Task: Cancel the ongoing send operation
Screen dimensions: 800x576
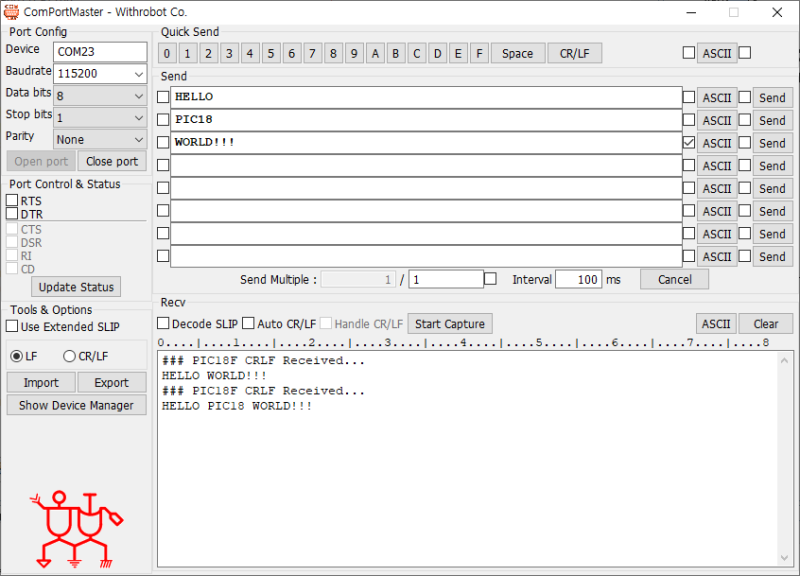Action: point(673,279)
